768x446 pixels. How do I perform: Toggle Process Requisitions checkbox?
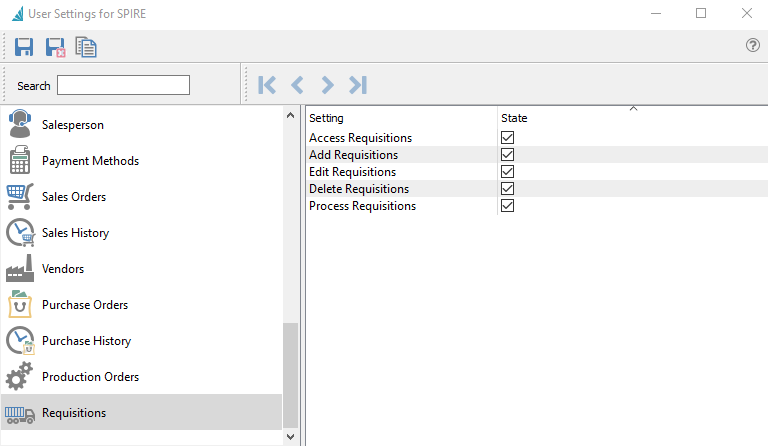coord(507,206)
